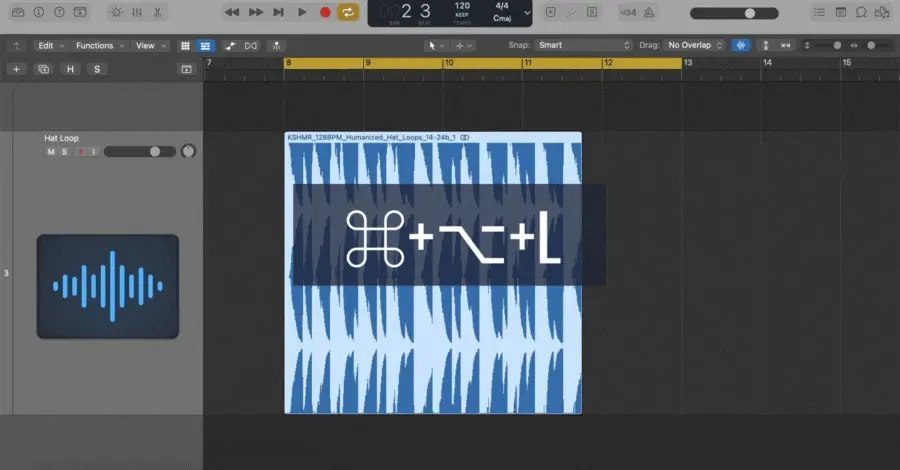This screenshot has height=470, width=900.
Task: Click the horizontal auto zoom icon
Action: tap(786, 45)
